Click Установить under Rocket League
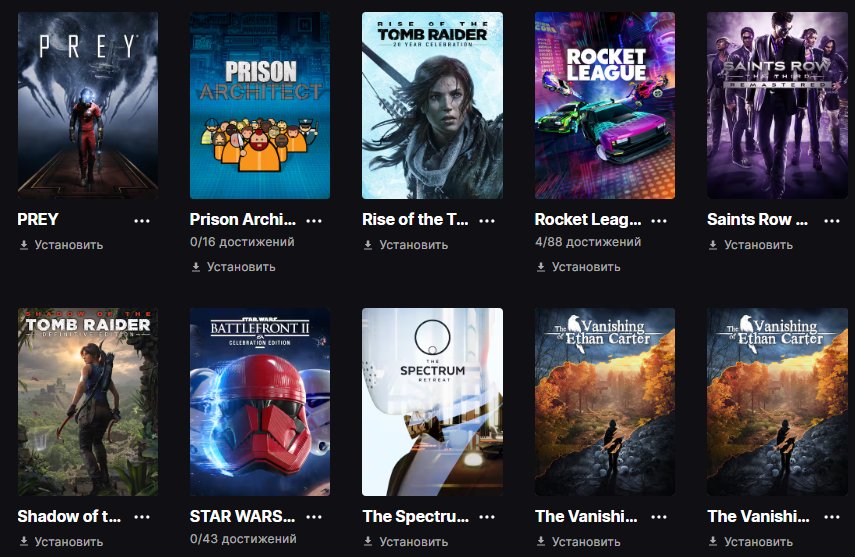Screen dimensions: 855x557 579,267
